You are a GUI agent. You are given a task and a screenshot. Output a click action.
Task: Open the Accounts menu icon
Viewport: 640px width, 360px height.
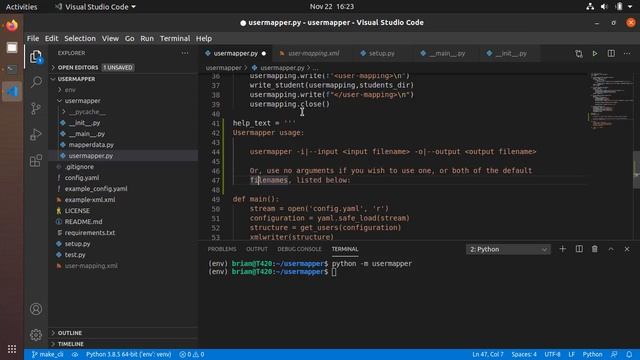36,309
